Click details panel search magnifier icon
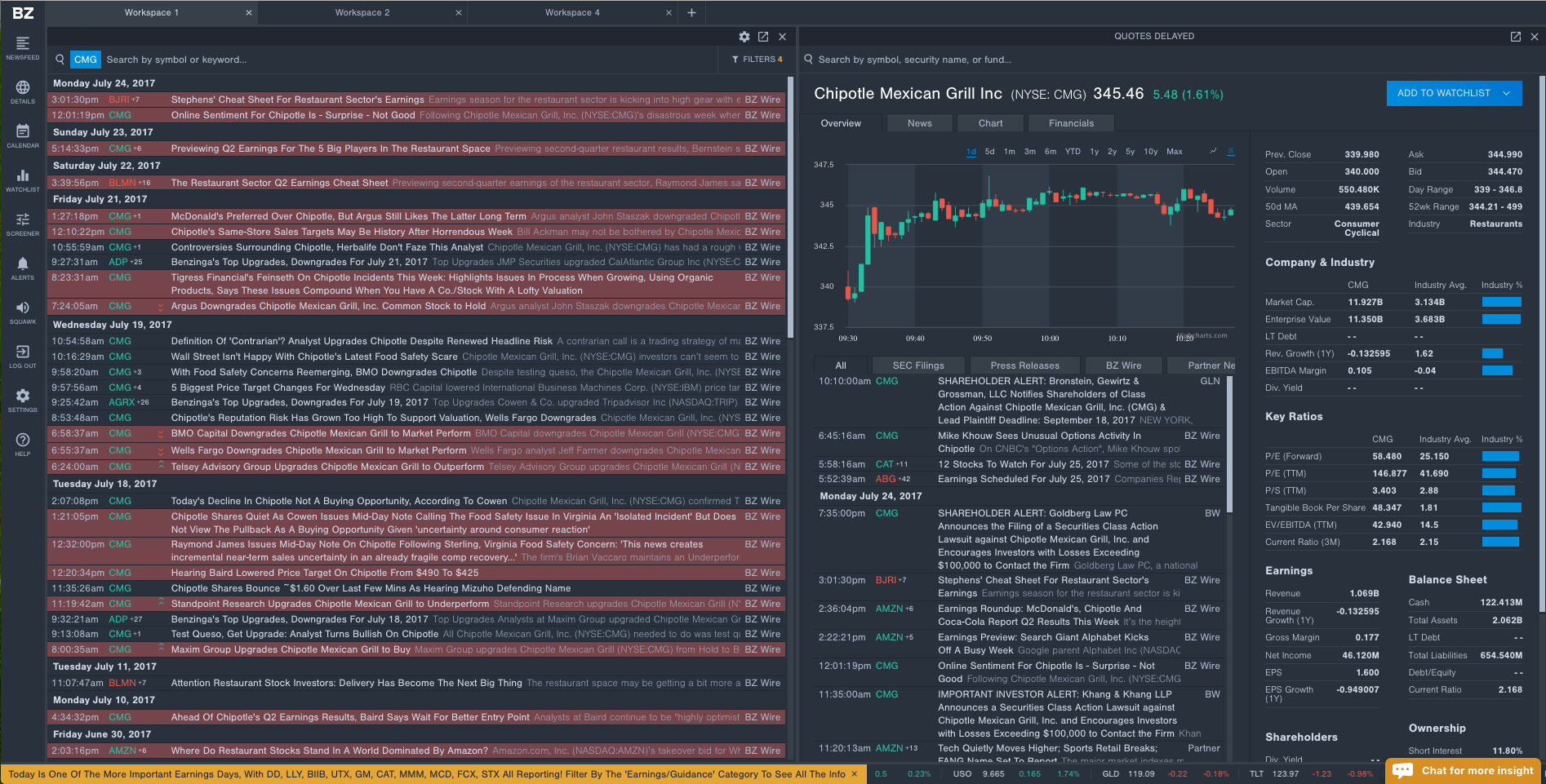1546x784 pixels. [x=809, y=60]
